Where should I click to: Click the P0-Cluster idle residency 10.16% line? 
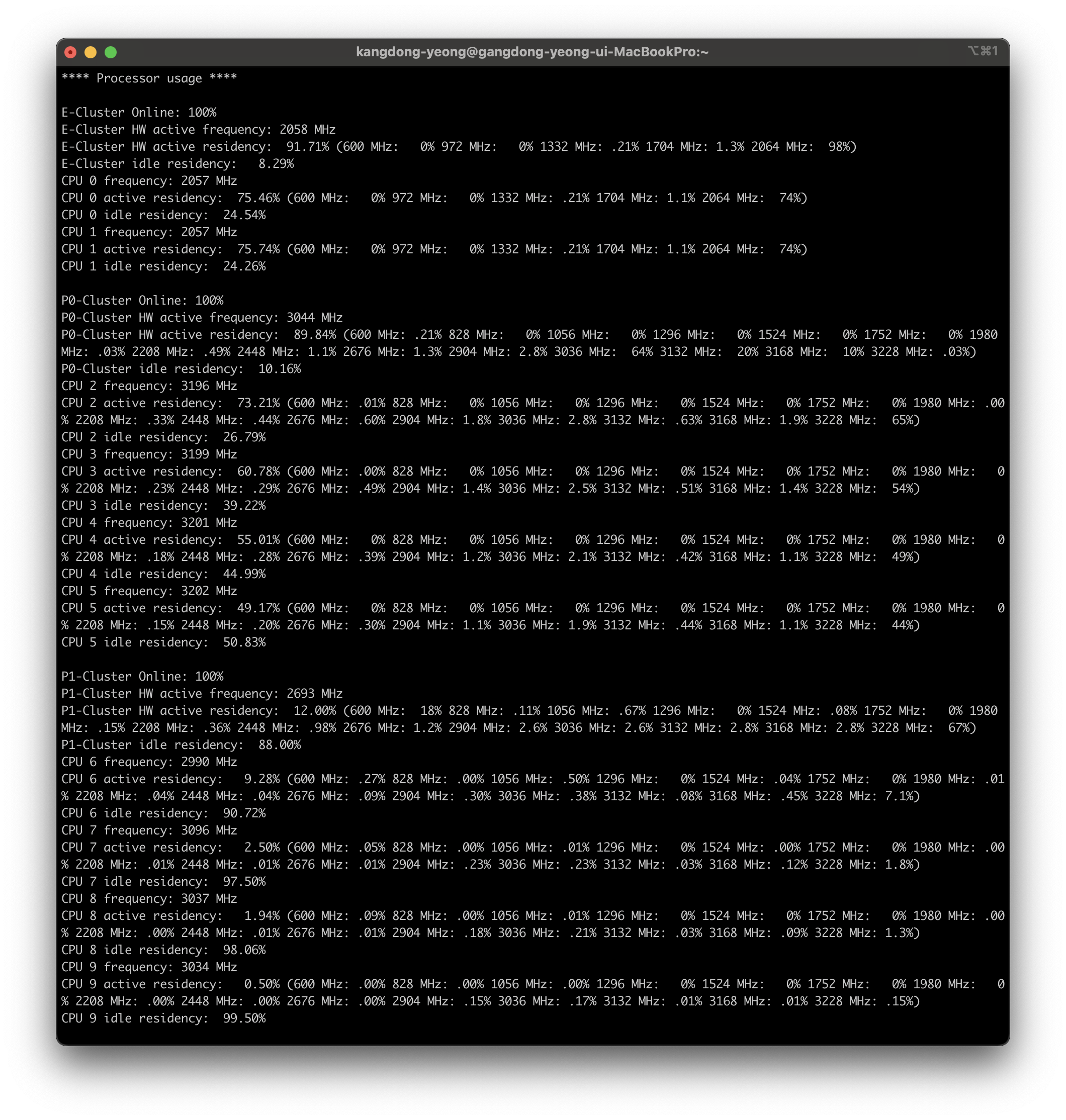tap(181, 368)
